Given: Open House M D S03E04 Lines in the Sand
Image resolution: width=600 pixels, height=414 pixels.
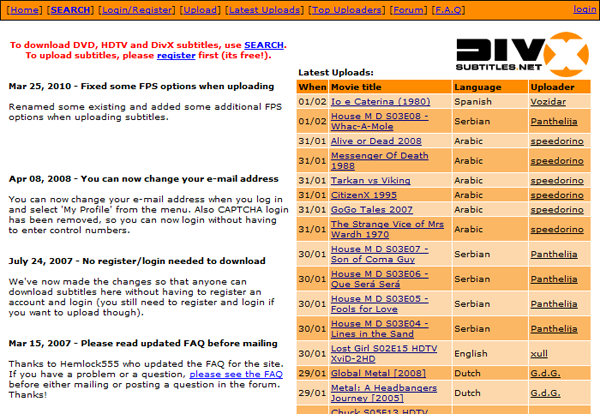Looking at the screenshot, I should click(380, 329).
